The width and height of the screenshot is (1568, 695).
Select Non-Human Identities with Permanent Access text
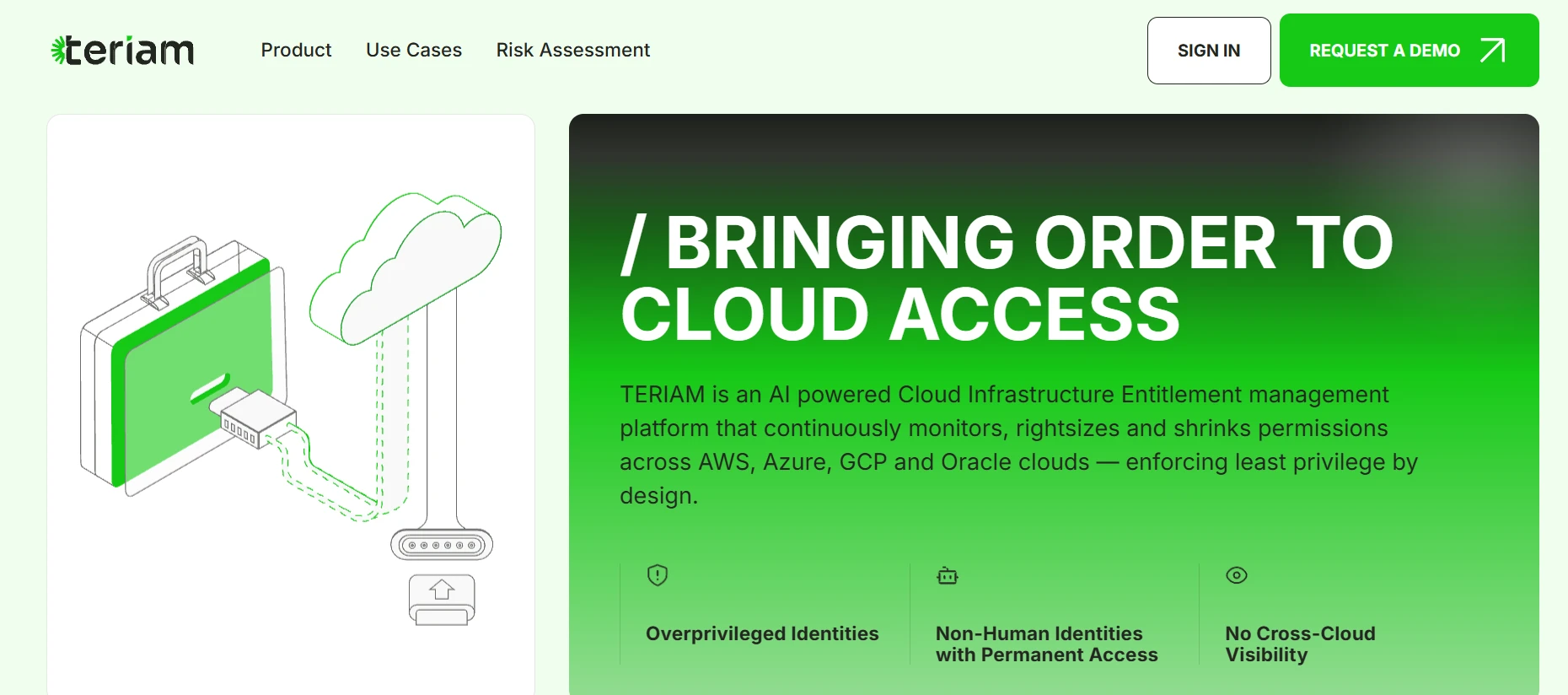tap(1046, 644)
